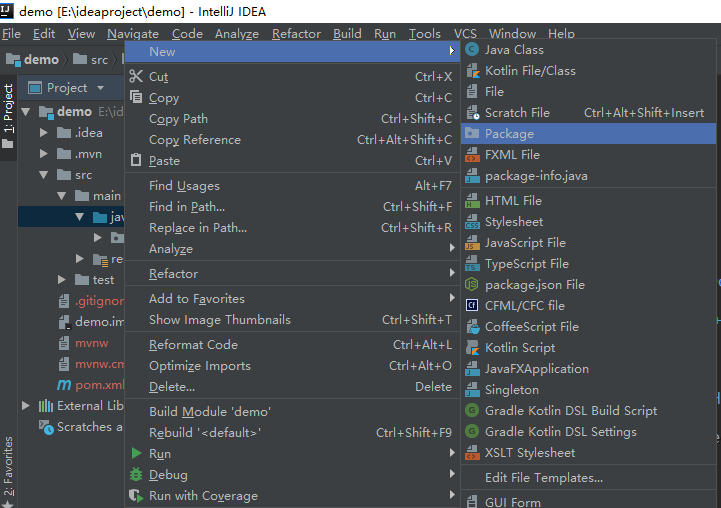This screenshot has height=508, width=721.
Task: Open the Tools menu
Action: tap(425, 34)
